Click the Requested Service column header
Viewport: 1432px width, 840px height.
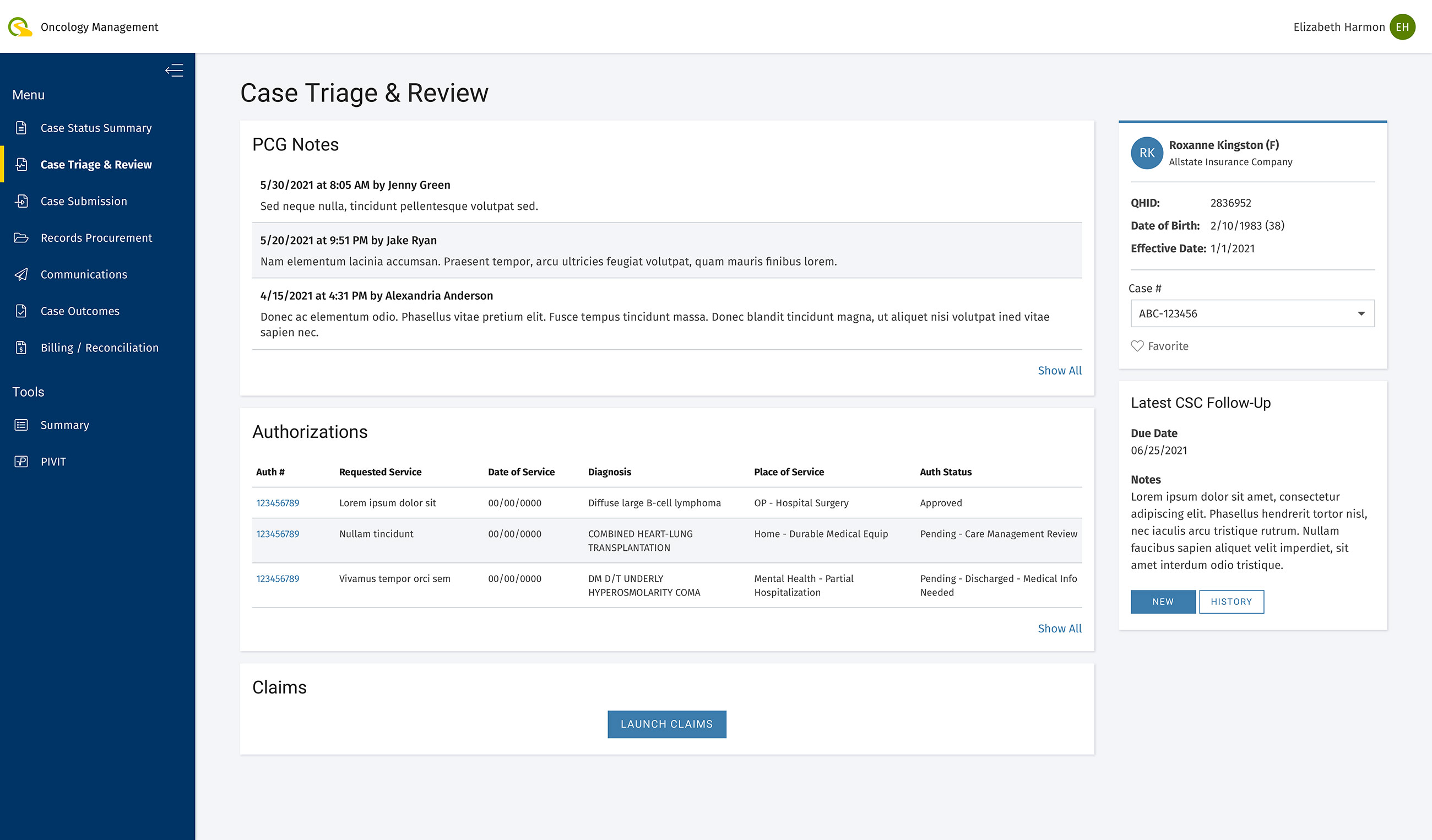[380, 472]
